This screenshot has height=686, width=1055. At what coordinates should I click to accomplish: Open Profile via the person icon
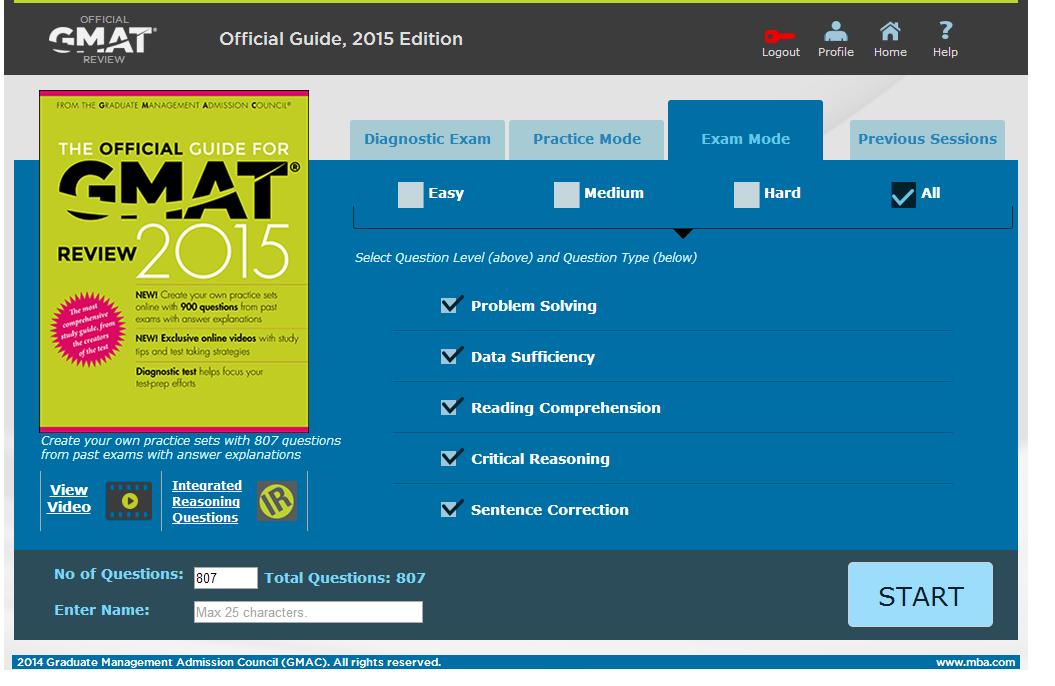tap(835, 32)
